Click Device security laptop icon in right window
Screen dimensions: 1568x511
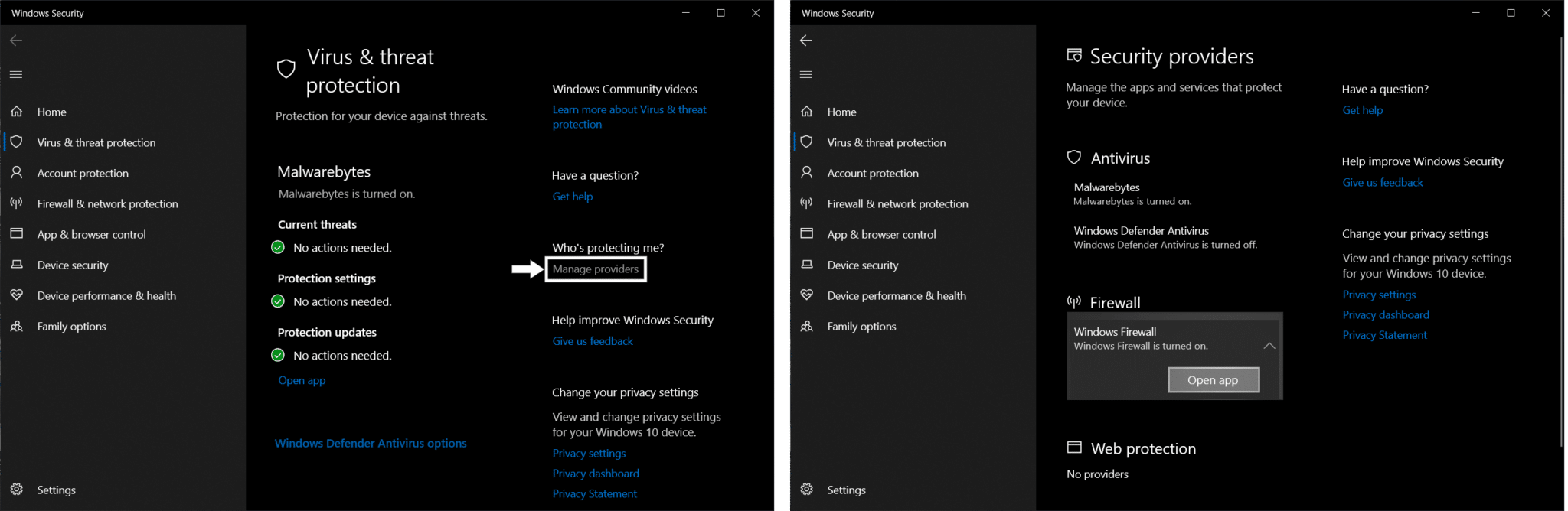point(806,265)
